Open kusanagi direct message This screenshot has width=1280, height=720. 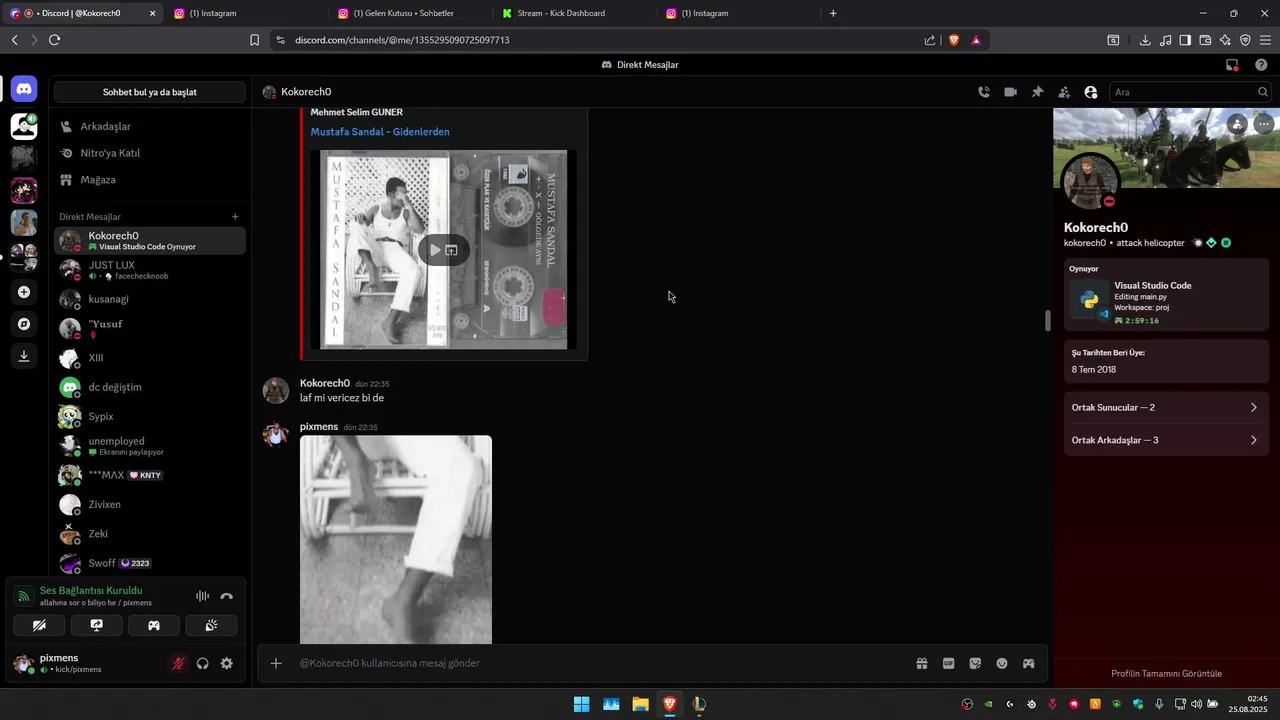click(x=150, y=299)
